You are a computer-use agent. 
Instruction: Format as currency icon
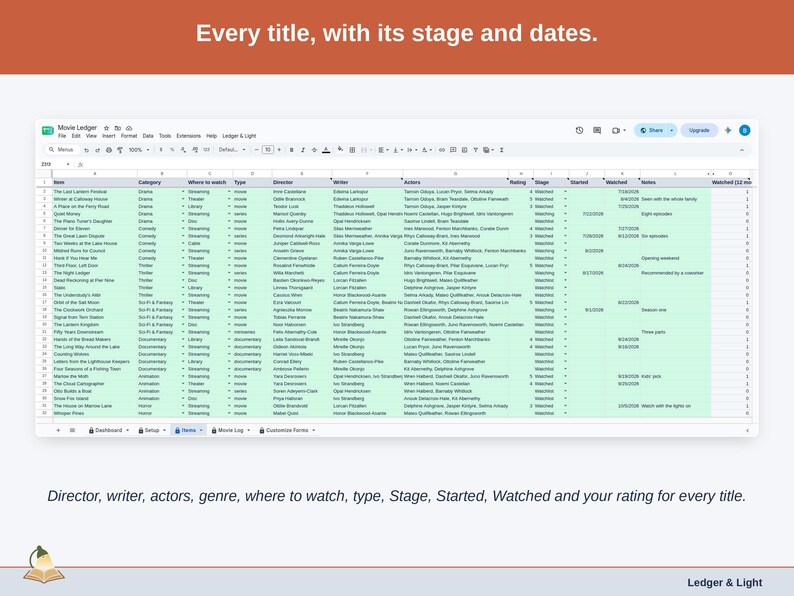(161, 150)
